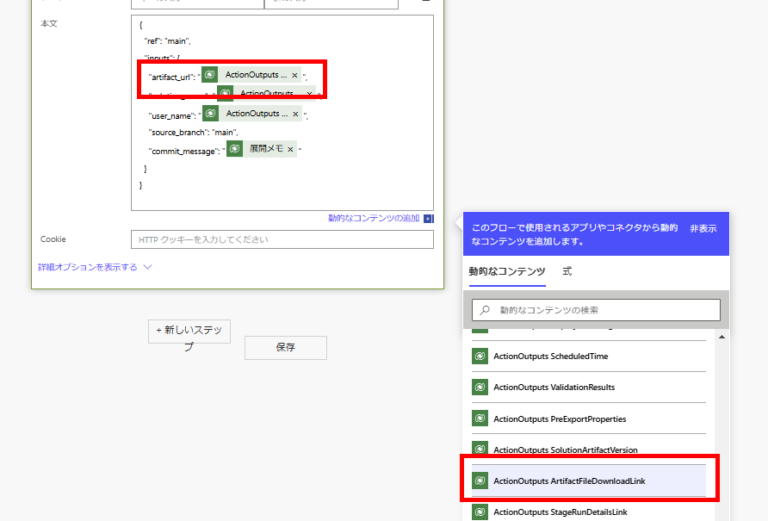The width and height of the screenshot is (768, 521).
Task: Click the icon next to ActionOutputs ValidationResults
Action: 480,387
